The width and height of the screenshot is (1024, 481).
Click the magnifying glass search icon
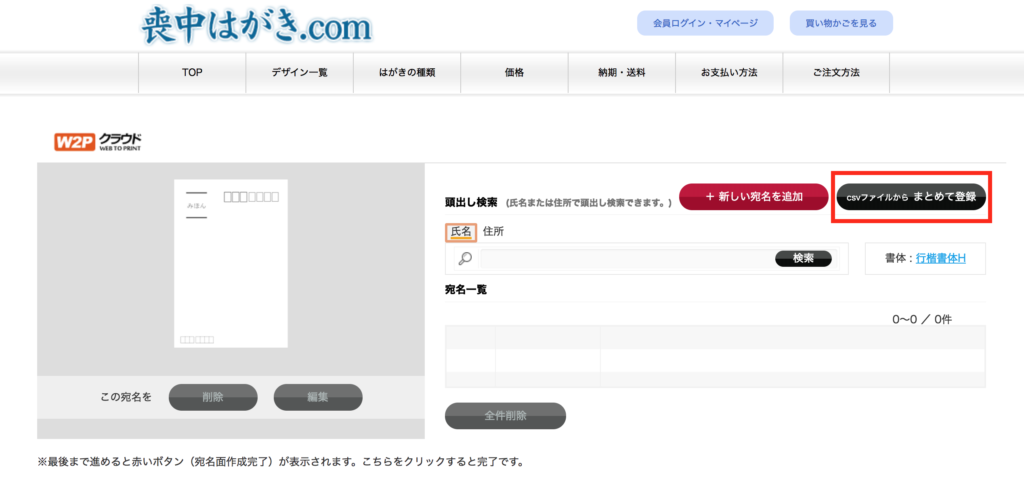[x=464, y=259]
